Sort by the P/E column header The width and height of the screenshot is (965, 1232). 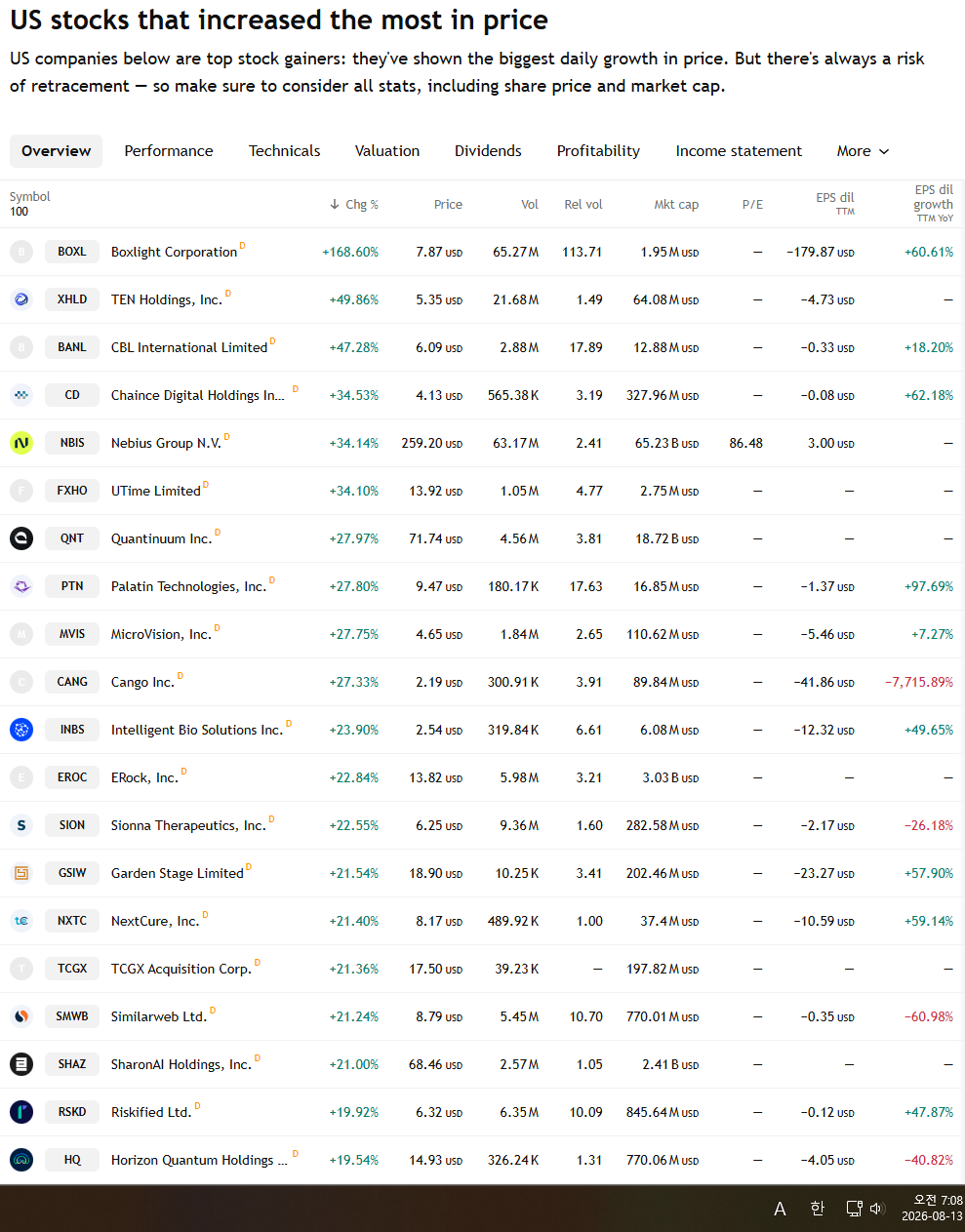(752, 205)
